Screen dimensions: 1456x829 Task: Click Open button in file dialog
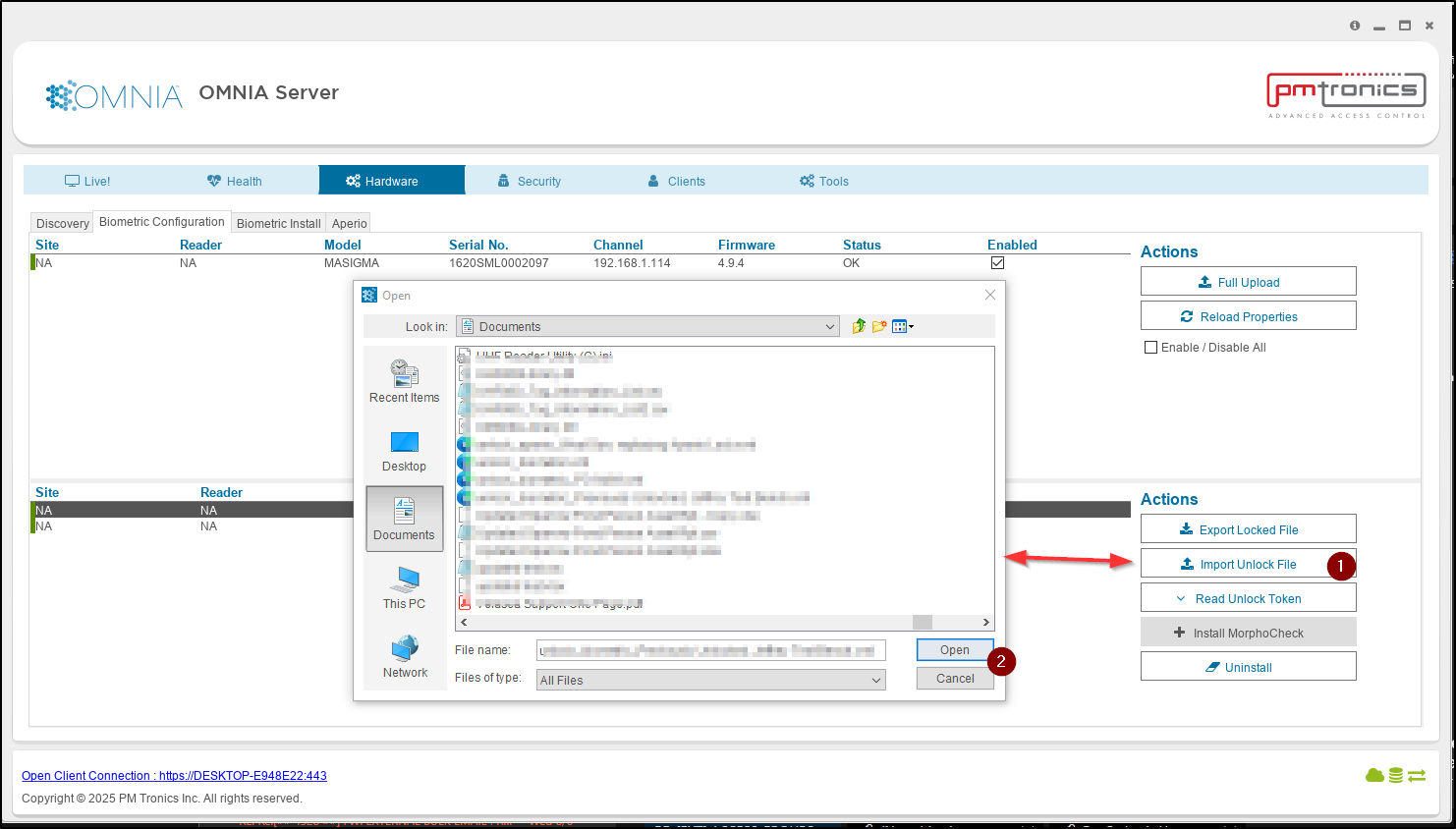954,650
